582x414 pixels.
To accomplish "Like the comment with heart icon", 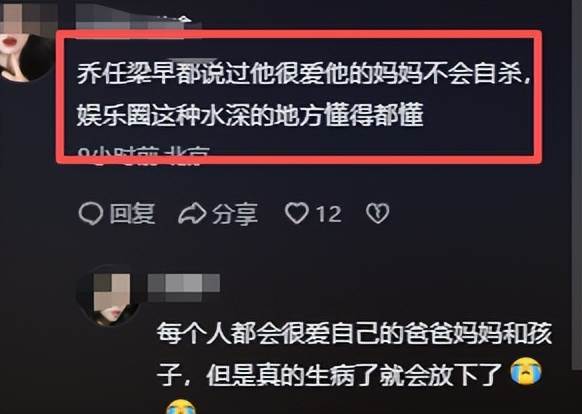I will (x=297, y=213).
